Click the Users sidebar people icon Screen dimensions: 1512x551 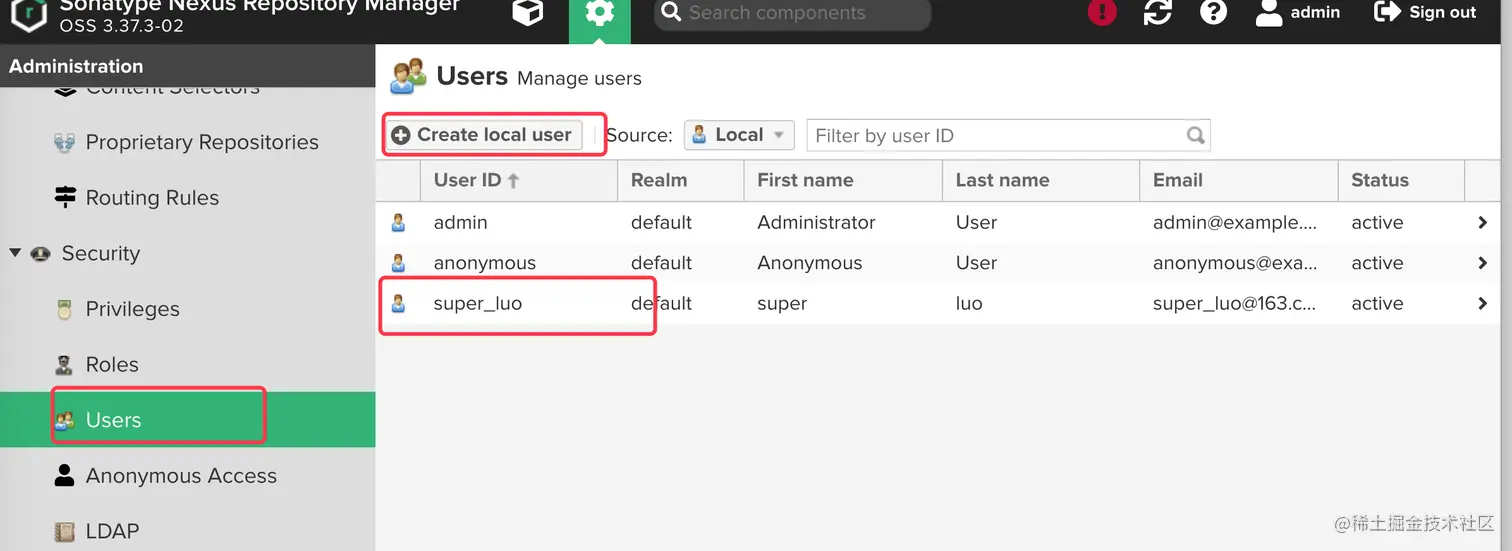click(65, 421)
